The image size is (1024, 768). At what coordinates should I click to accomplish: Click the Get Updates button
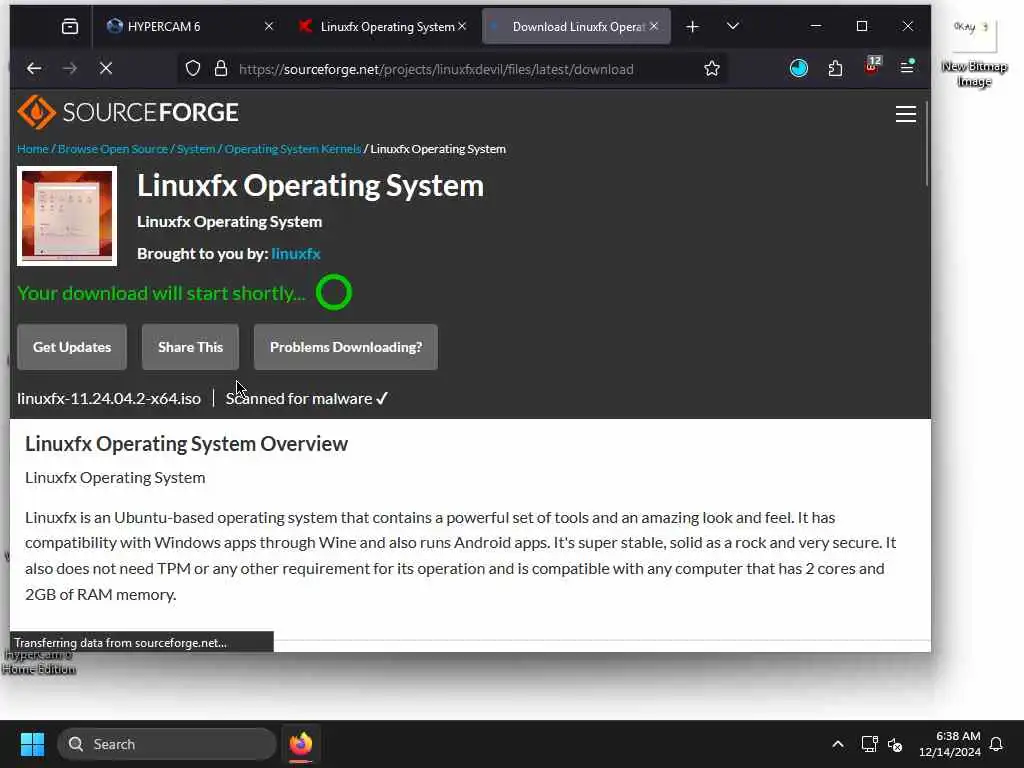click(x=72, y=347)
